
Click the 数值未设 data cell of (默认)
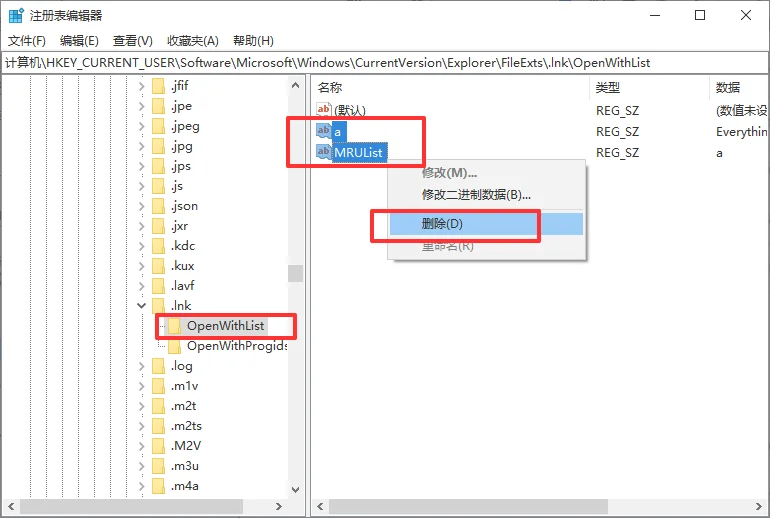pyautogui.click(x=742, y=110)
